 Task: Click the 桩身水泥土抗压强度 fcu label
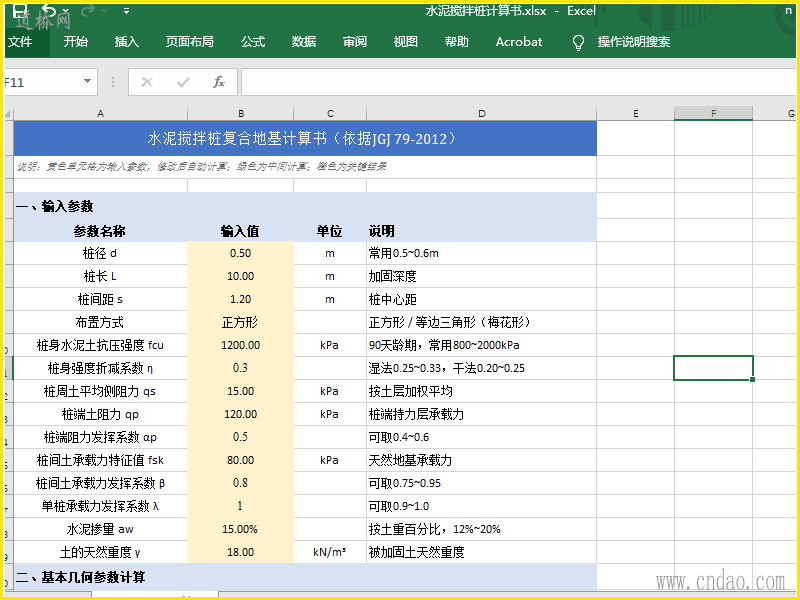tap(100, 345)
